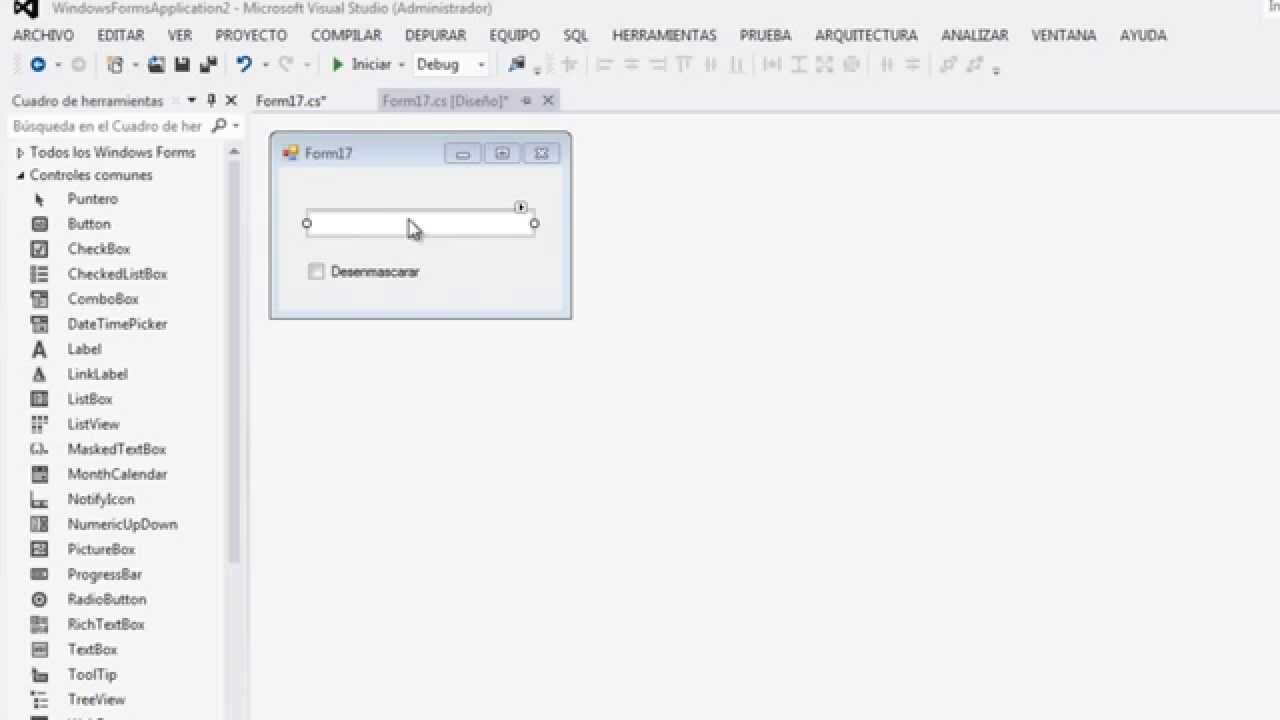This screenshot has width=1280, height=720.
Task: Select the LinkLabel control in the toolbox
Action: pyautogui.click(x=97, y=374)
